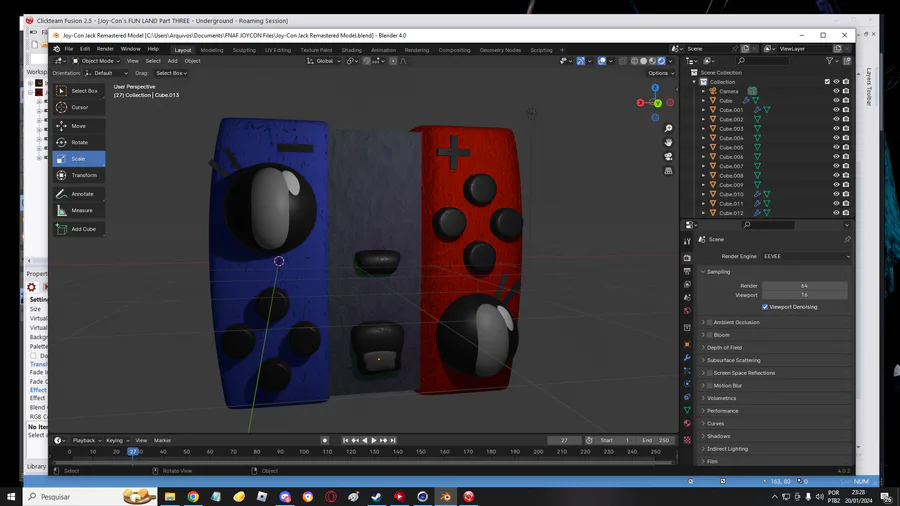Open the Render menu

pyautogui.click(x=105, y=49)
